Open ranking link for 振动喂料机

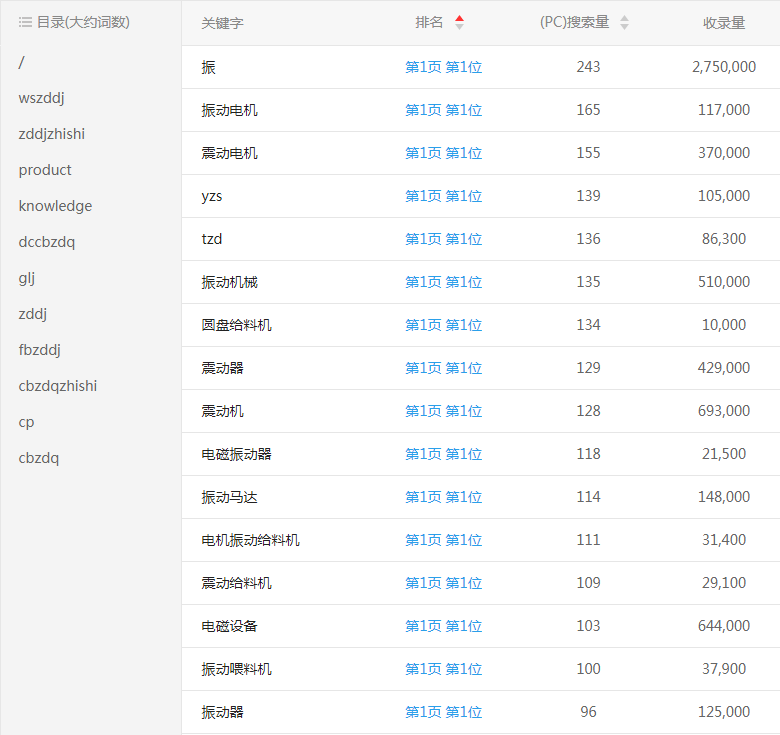tap(443, 669)
